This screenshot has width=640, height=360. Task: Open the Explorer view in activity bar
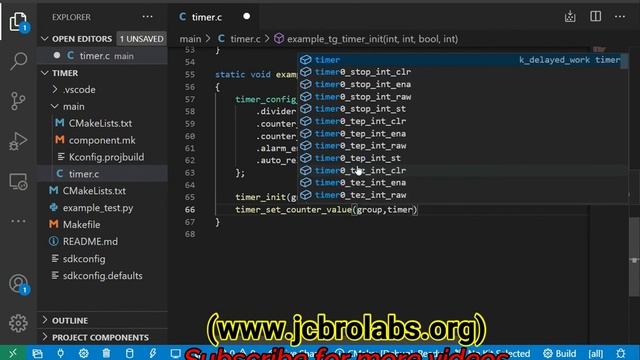click(18, 21)
